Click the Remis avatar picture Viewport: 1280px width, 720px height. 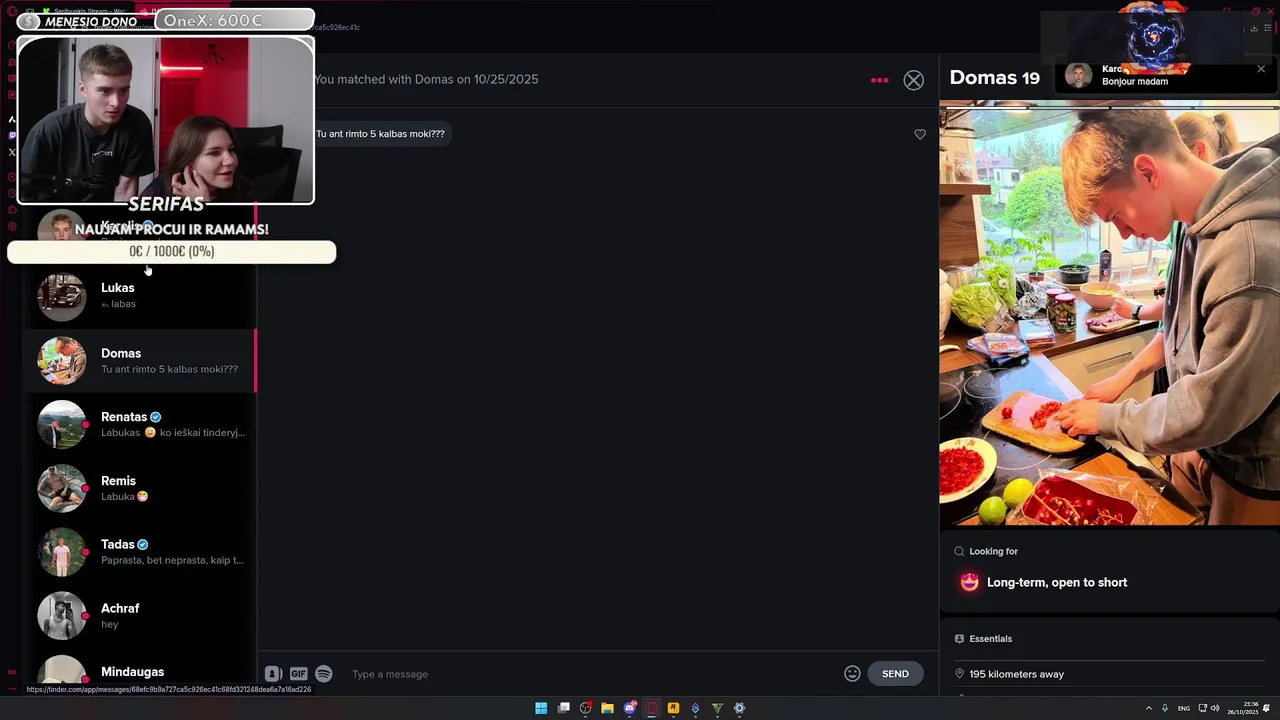pos(62,488)
